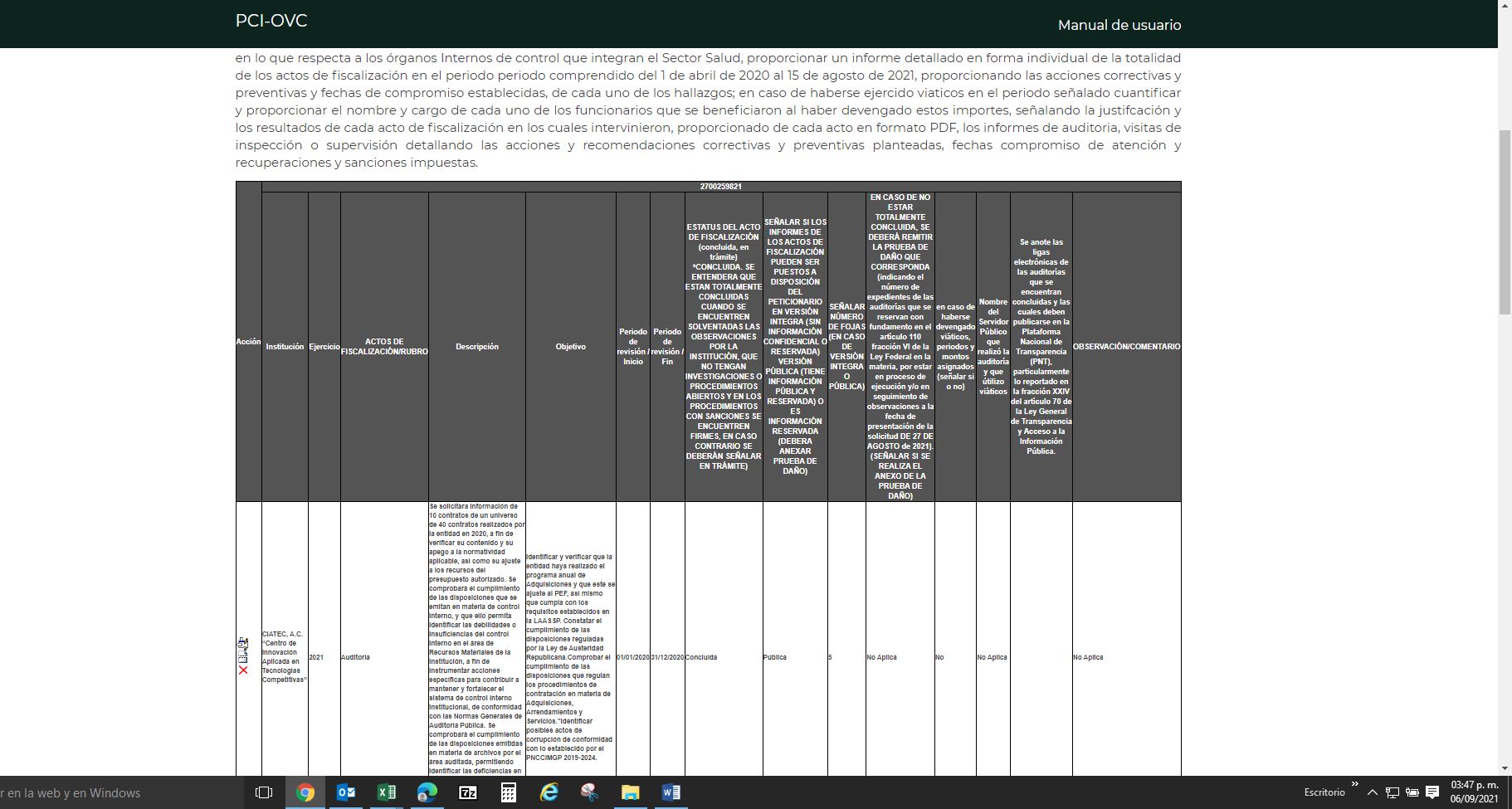The image size is (1512, 809).
Task: Click the OBSERVACIÓN/COMENTARIO column header
Action: [x=1126, y=347]
